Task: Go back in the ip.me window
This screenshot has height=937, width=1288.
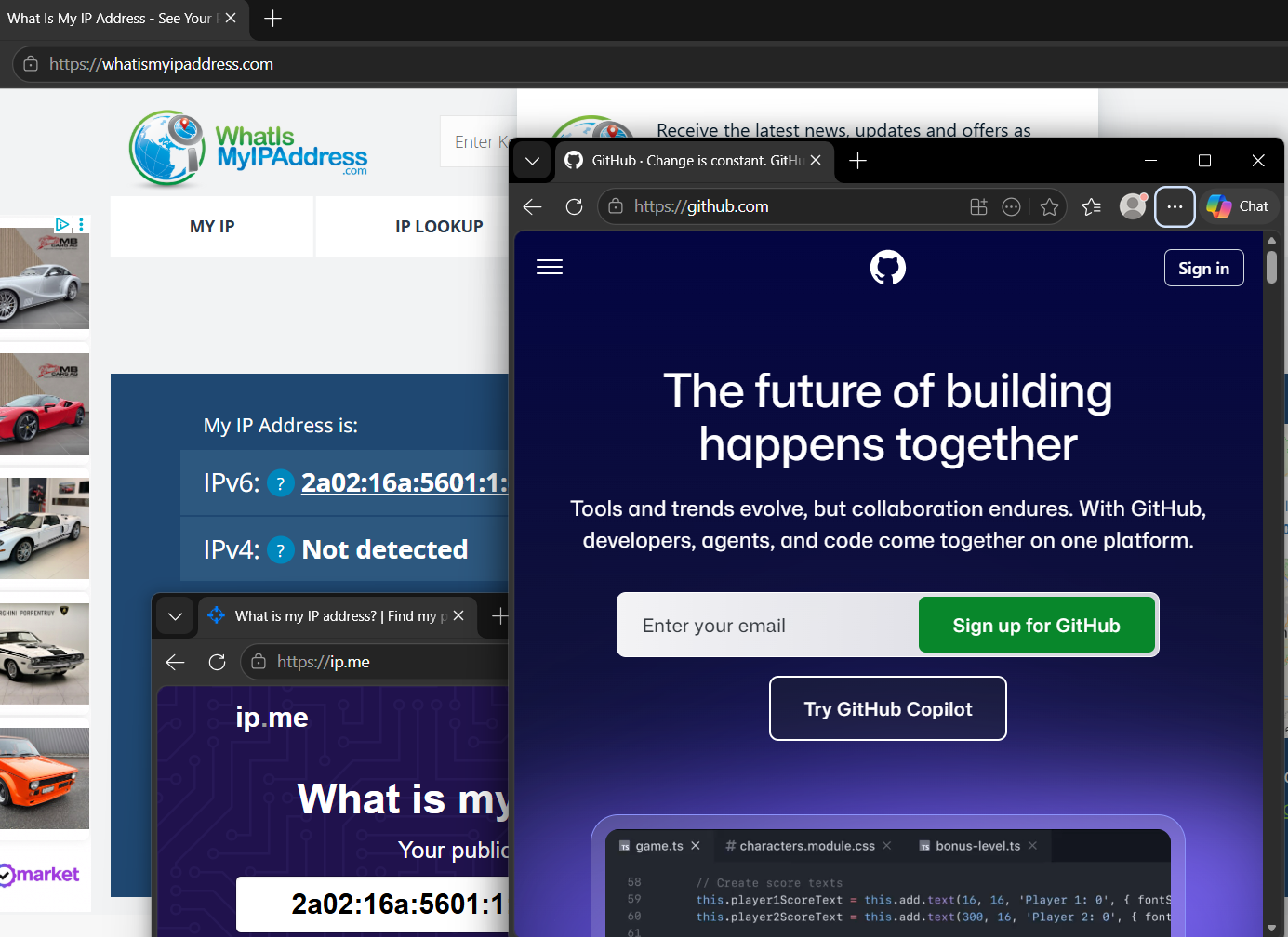Action: pyautogui.click(x=175, y=662)
